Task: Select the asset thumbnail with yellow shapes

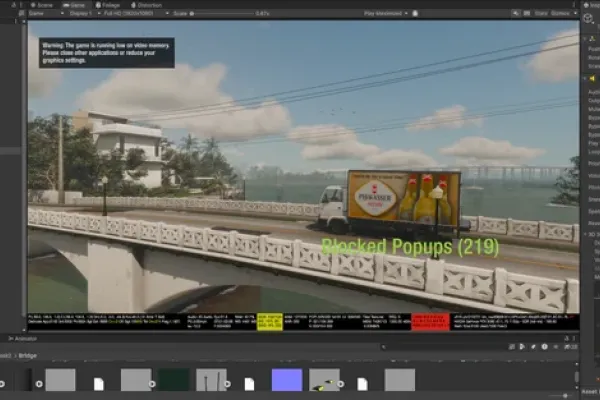Action: click(324, 380)
